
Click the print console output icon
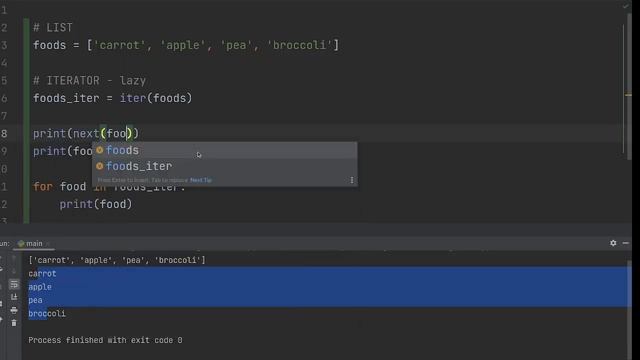point(14,310)
